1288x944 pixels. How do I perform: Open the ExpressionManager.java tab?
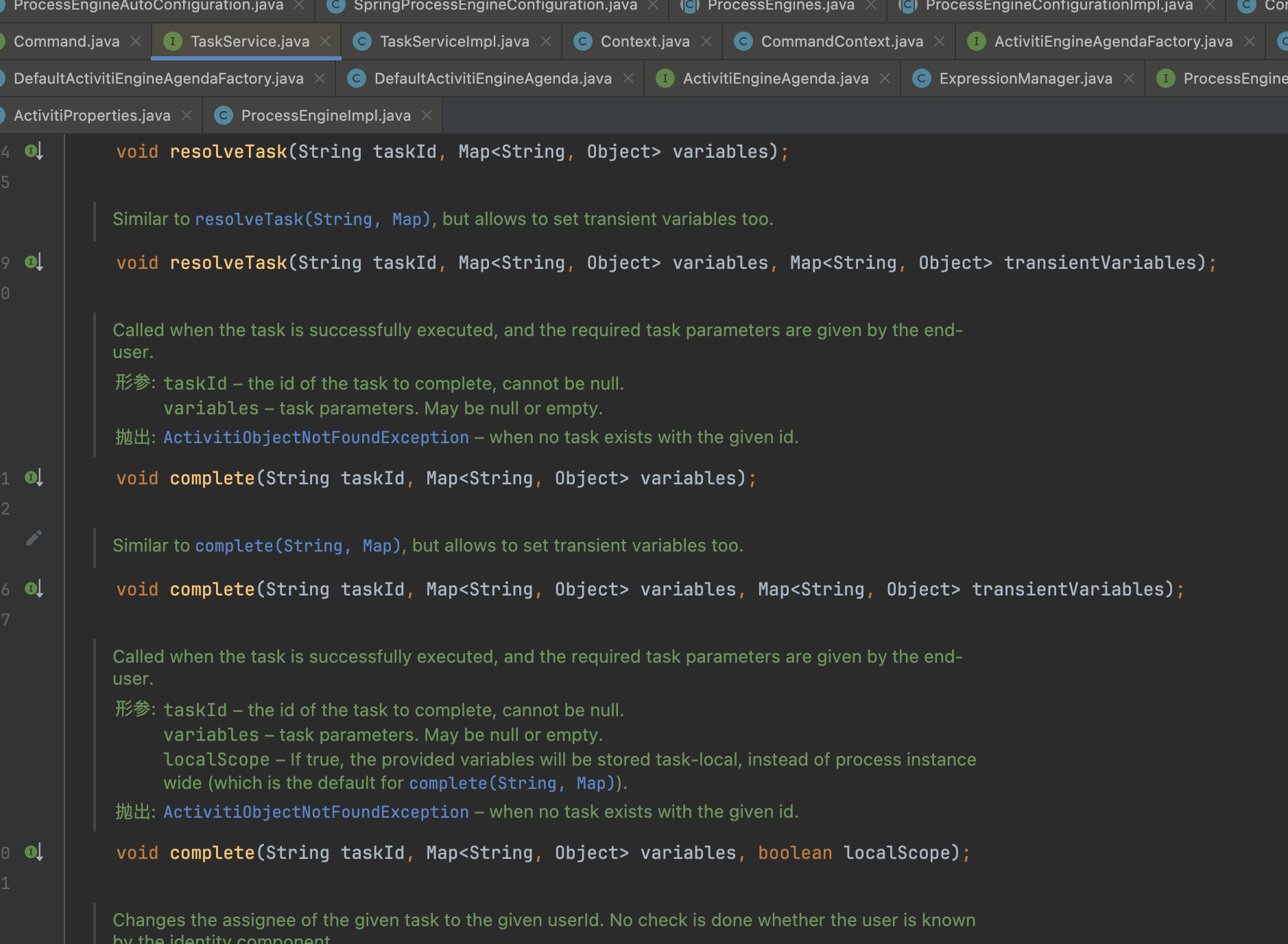pos(1025,79)
